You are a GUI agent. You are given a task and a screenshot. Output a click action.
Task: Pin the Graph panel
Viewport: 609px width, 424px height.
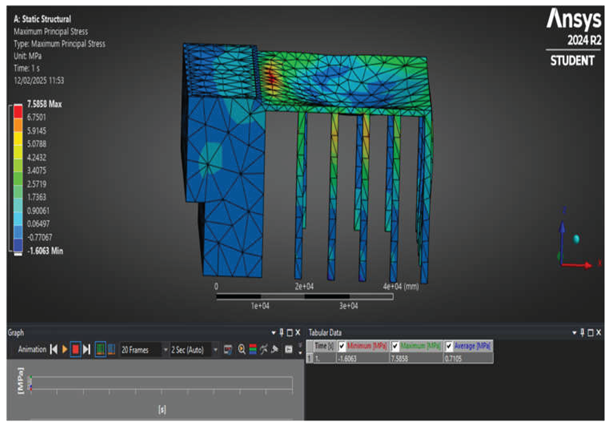tap(279, 332)
